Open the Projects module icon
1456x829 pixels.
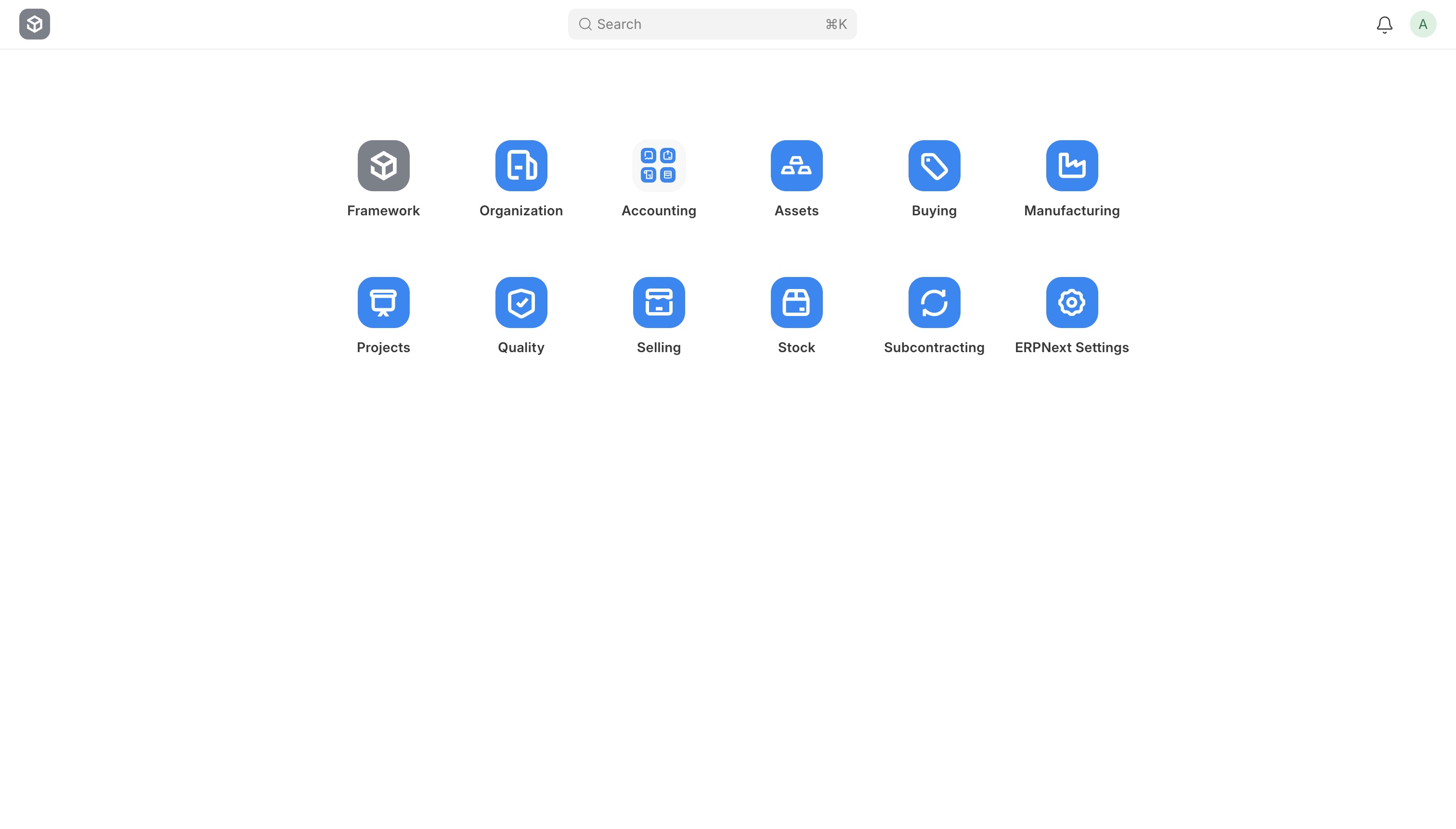point(383,303)
